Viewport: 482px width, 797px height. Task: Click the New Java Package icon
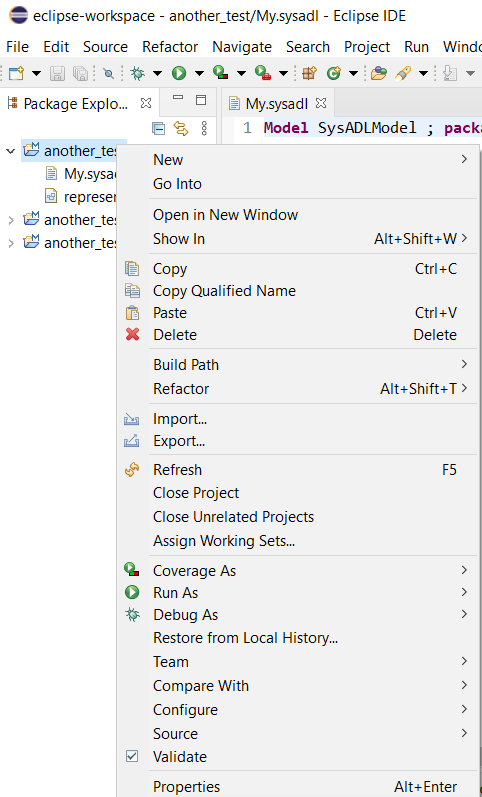(309, 74)
